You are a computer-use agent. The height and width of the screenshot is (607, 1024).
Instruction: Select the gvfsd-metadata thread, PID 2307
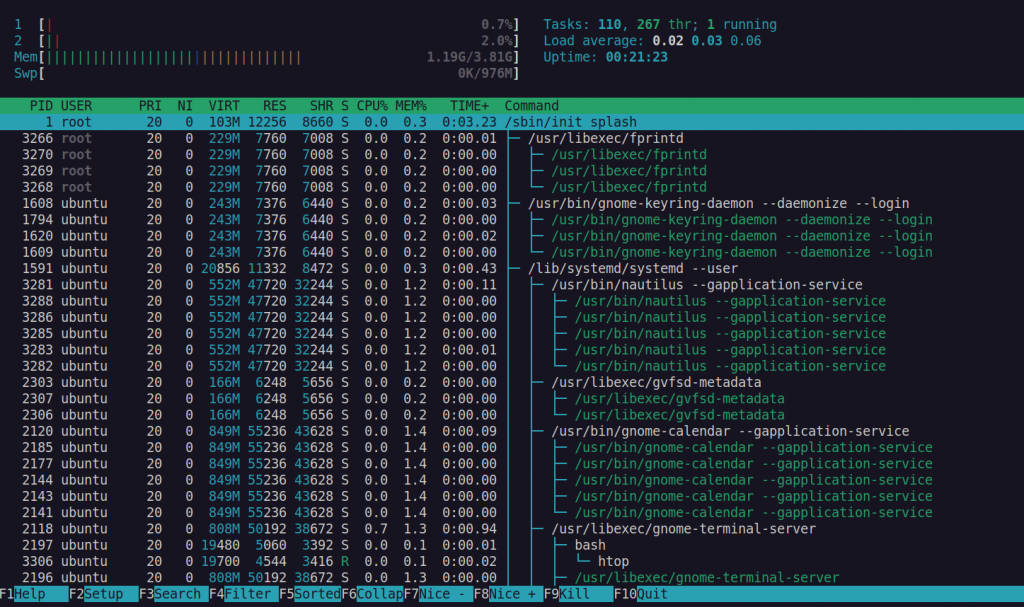pyautogui.click(x=512, y=399)
